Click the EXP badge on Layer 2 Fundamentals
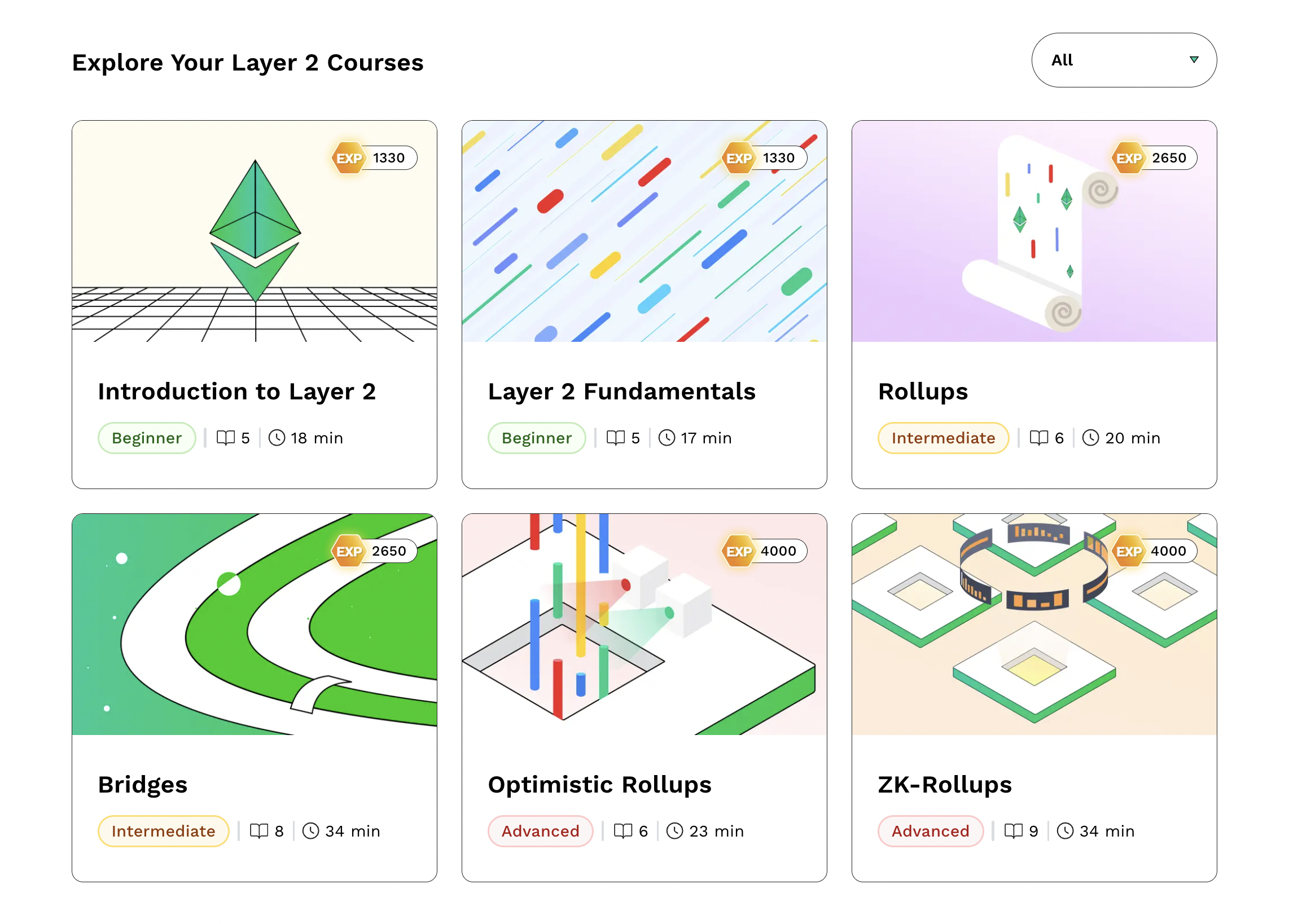The width and height of the screenshot is (1289, 924). click(x=764, y=158)
